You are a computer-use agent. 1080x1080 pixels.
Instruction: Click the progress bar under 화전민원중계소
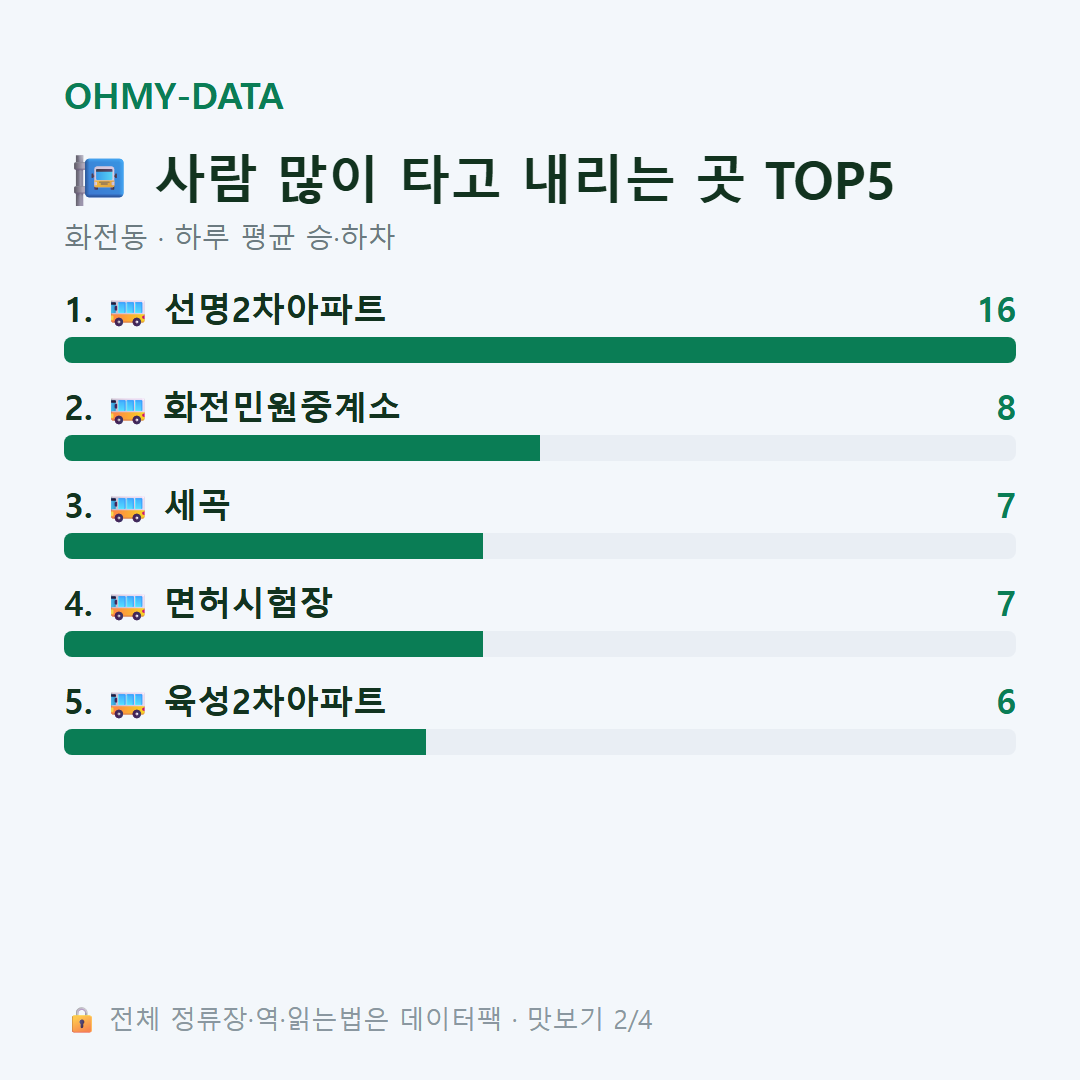[540, 448]
